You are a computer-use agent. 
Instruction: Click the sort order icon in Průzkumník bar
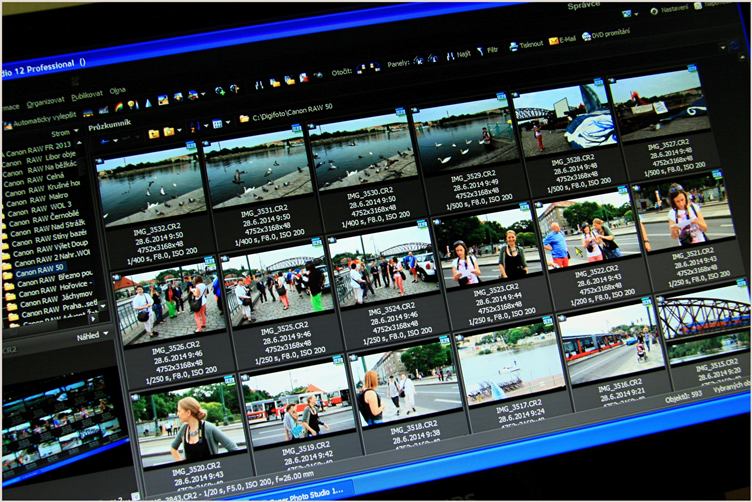(x=195, y=128)
